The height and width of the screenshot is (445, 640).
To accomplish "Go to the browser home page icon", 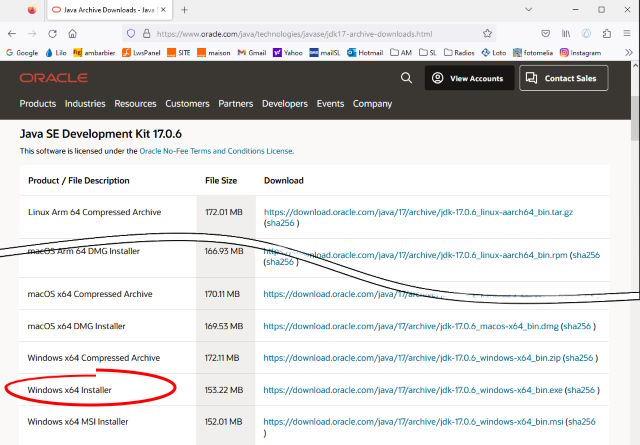I will (72, 33).
